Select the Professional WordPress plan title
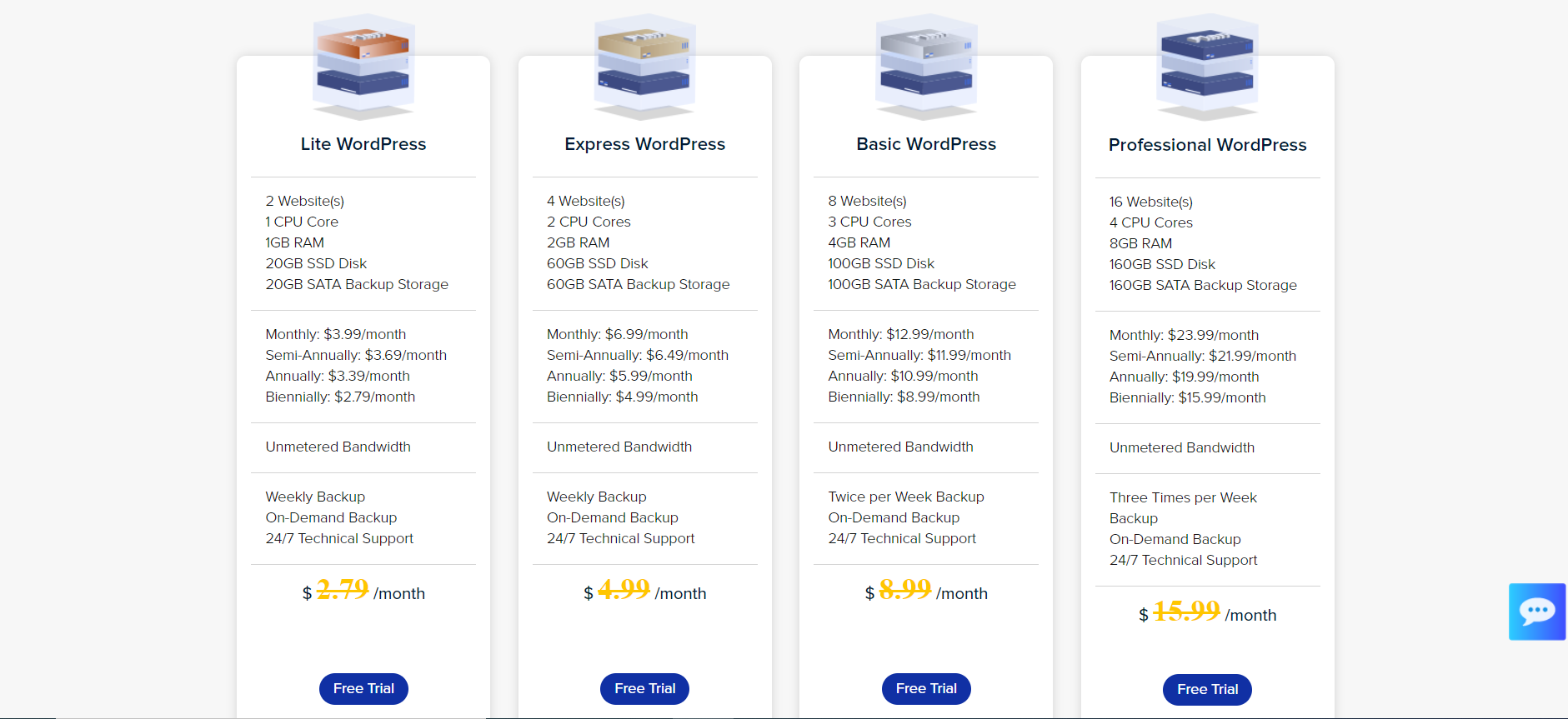Viewport: 1568px width, 719px height. 1207,145
